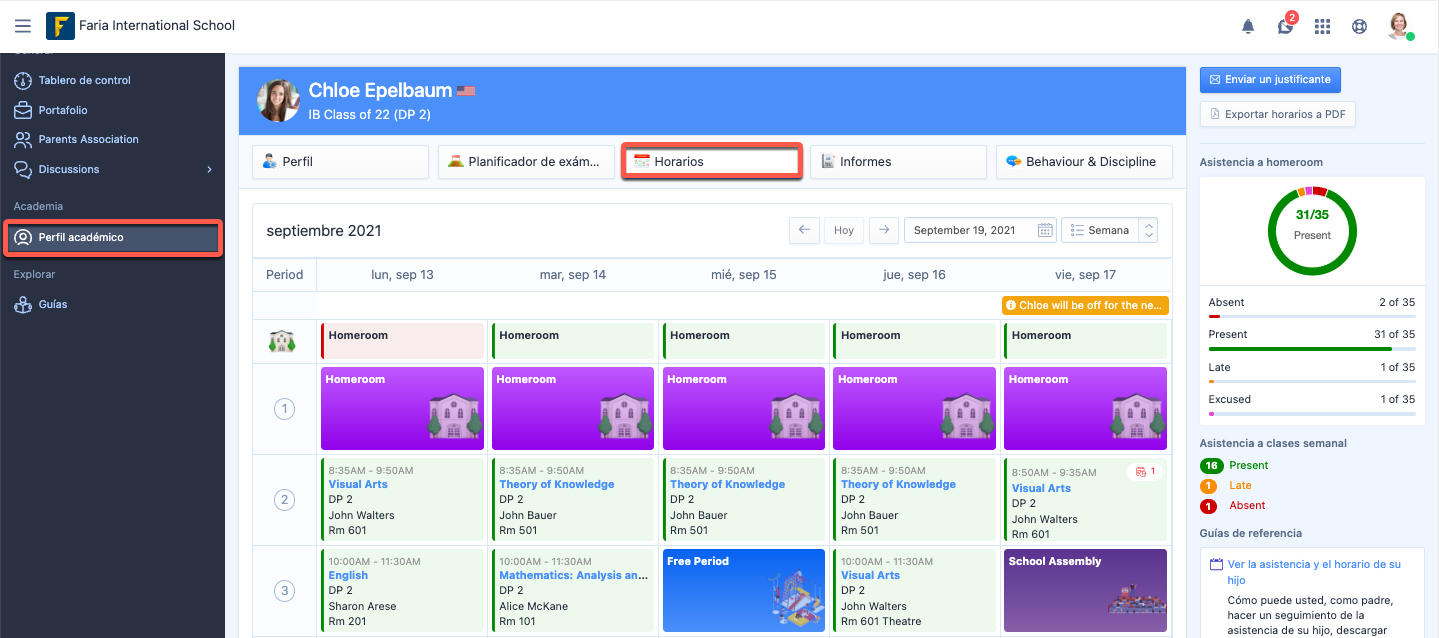Go to next week arrow
Image resolution: width=1439 pixels, height=638 pixels.
pyautogui.click(x=882, y=230)
